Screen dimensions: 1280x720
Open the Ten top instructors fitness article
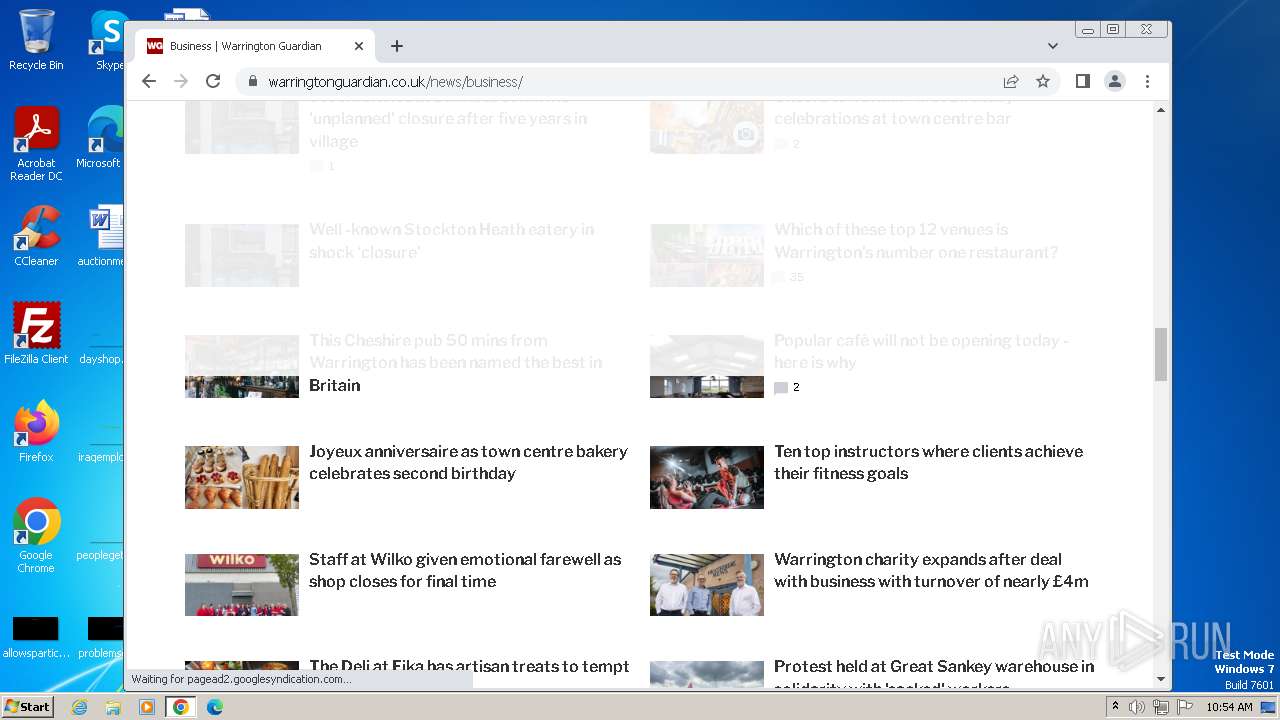[928, 462]
